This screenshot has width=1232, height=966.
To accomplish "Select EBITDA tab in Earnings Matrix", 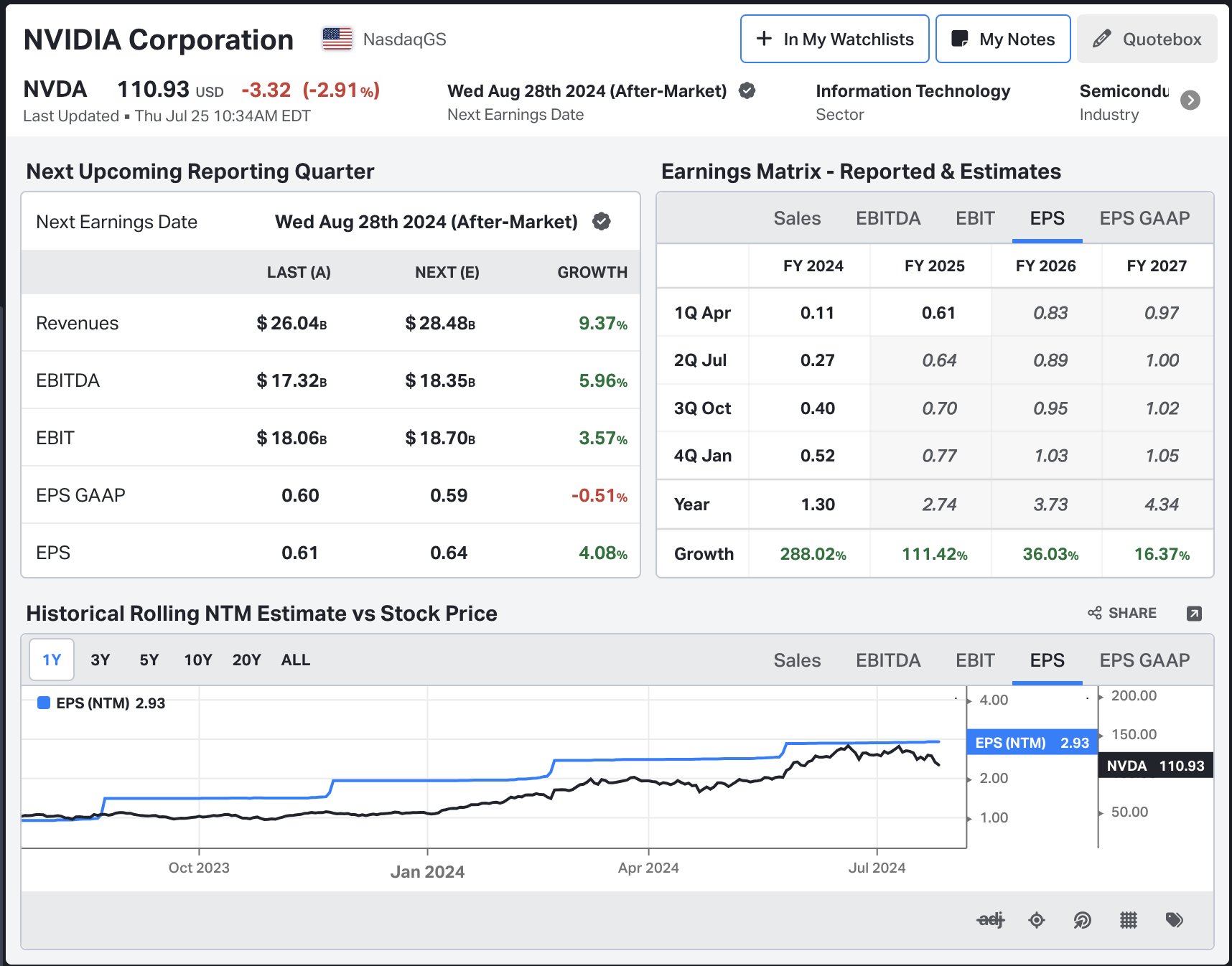I will (888, 218).
